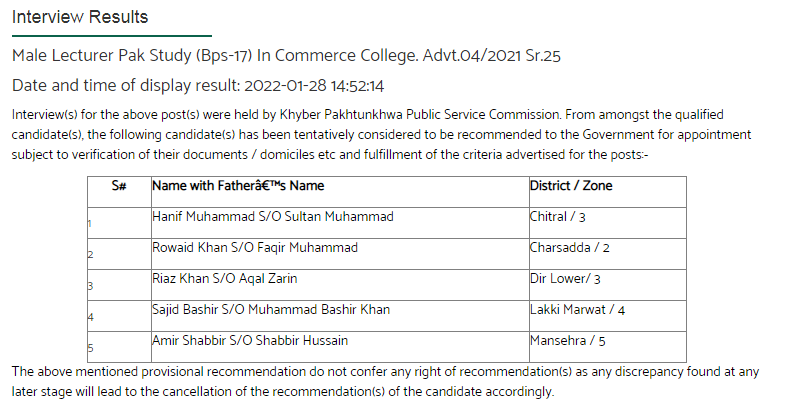Click the date and time of display result
This screenshot has height=400, width=786.
pos(198,86)
